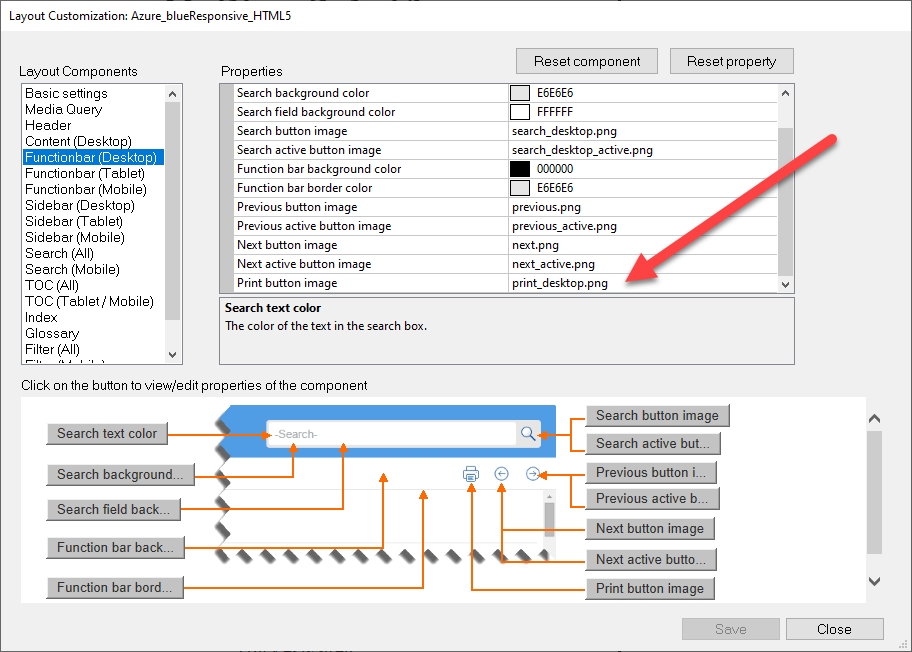The image size is (912, 652).
Task: Select Functionbar (Tablet) component
Action: coord(86,173)
